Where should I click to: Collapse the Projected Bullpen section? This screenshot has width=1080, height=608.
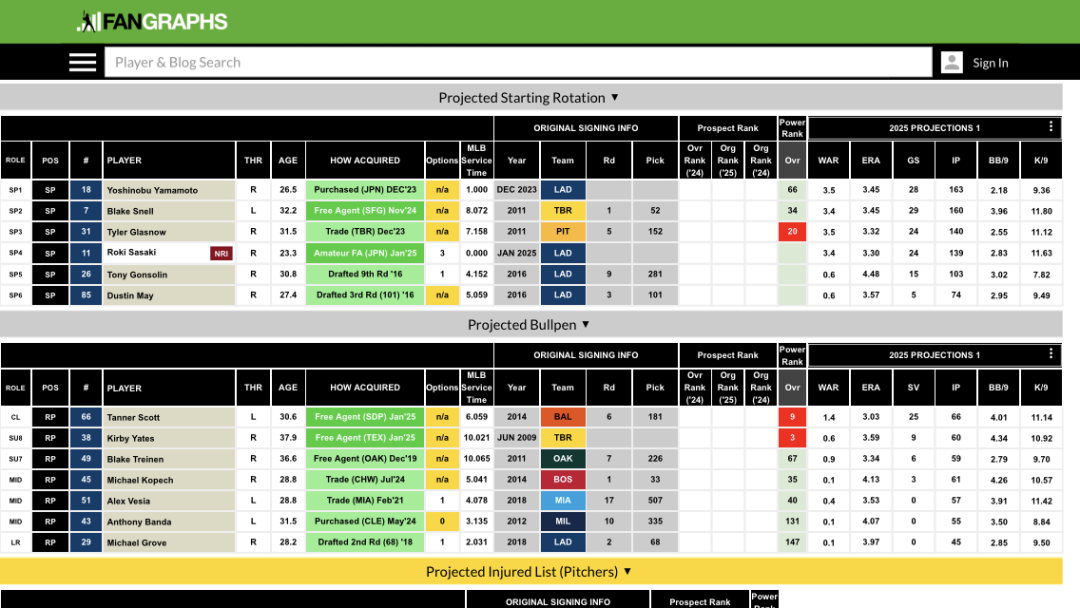pyautogui.click(x=529, y=325)
